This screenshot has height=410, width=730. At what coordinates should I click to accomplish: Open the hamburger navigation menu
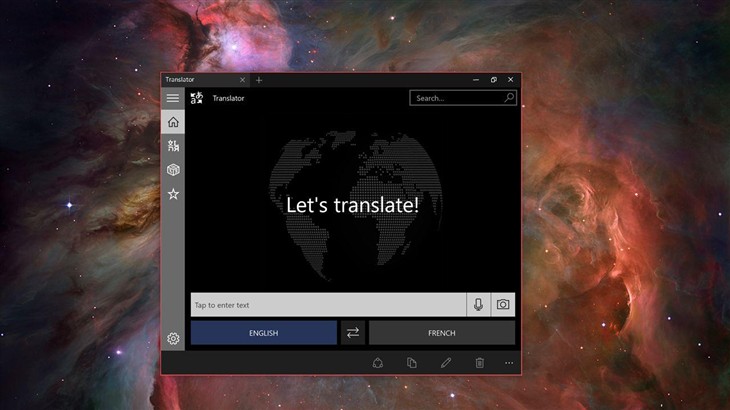click(173, 98)
